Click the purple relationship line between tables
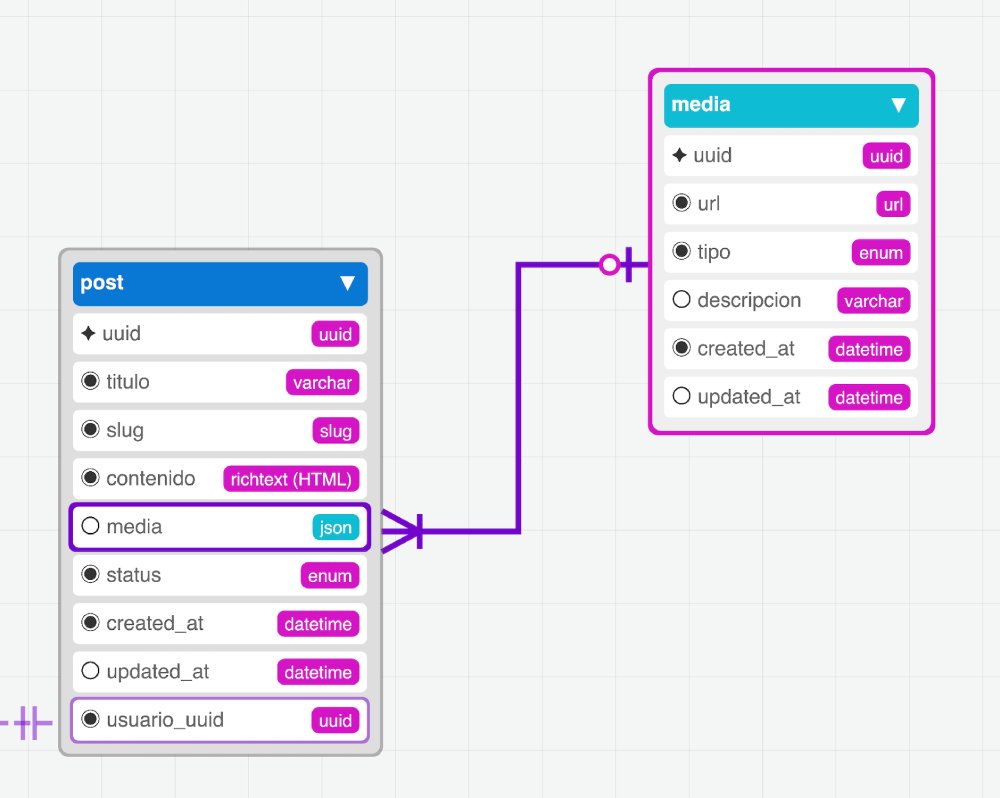The height and width of the screenshot is (798, 1000). tap(518, 400)
